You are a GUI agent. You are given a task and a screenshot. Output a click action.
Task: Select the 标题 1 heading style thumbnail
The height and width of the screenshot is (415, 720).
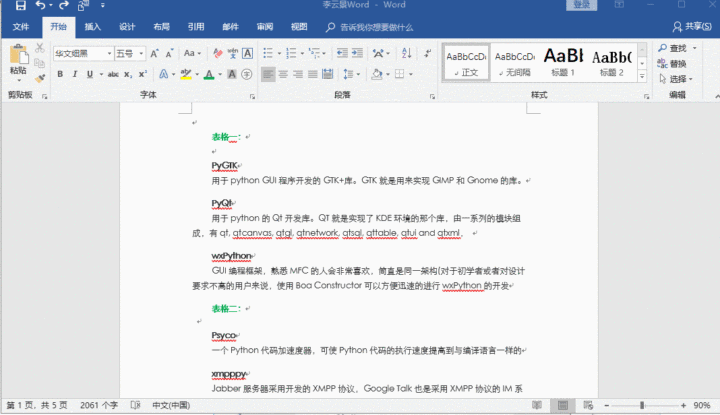coord(563,62)
